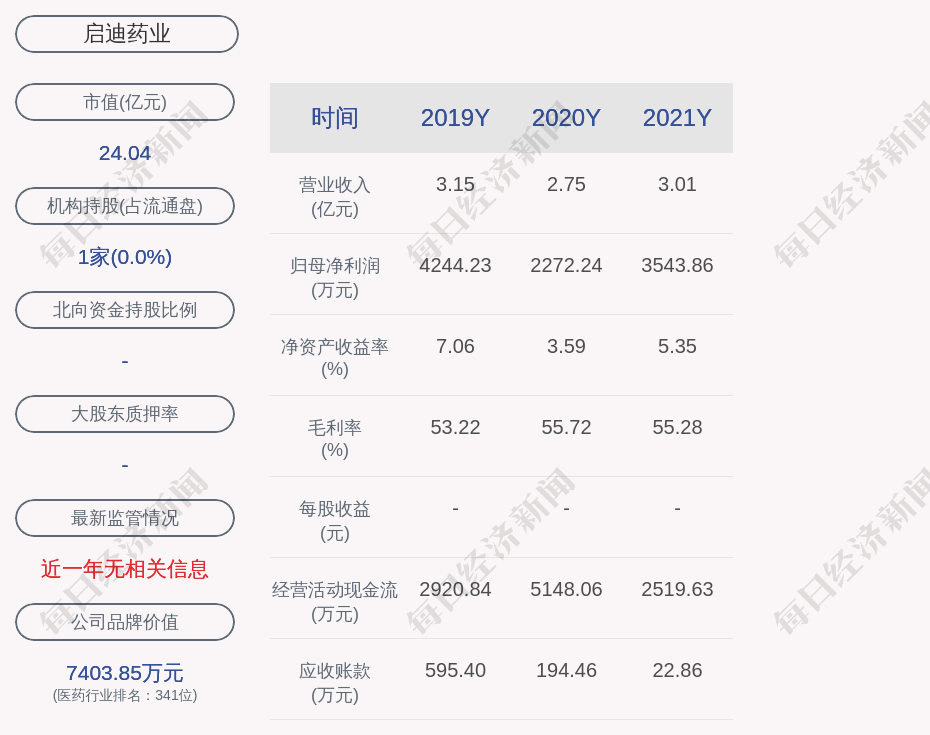Image resolution: width=930 pixels, height=735 pixels.
Task: Click the 经营活动现金流 2020Y value 5148.06
Action: pos(566,589)
